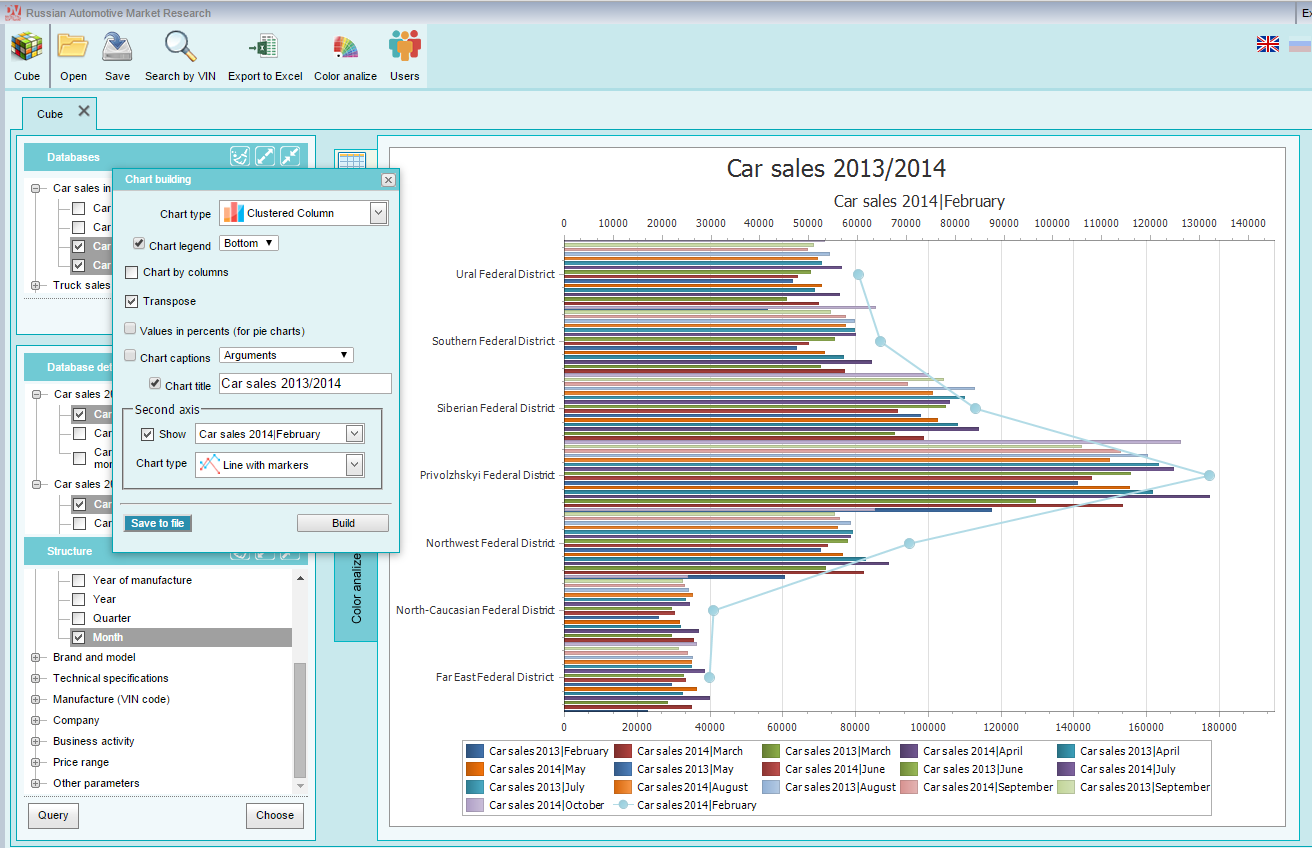Click the Chart title text field

[305, 384]
